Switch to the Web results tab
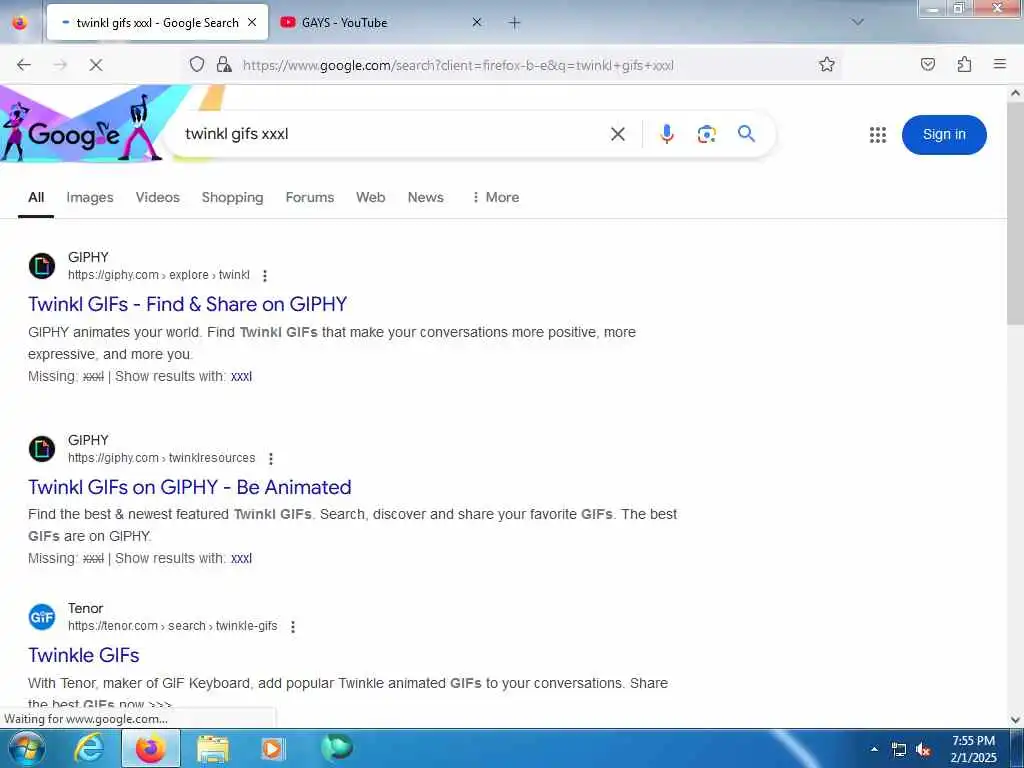 (x=370, y=197)
